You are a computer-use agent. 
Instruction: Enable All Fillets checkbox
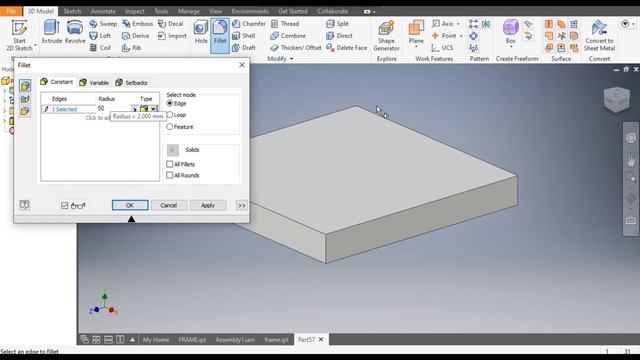[x=170, y=164]
